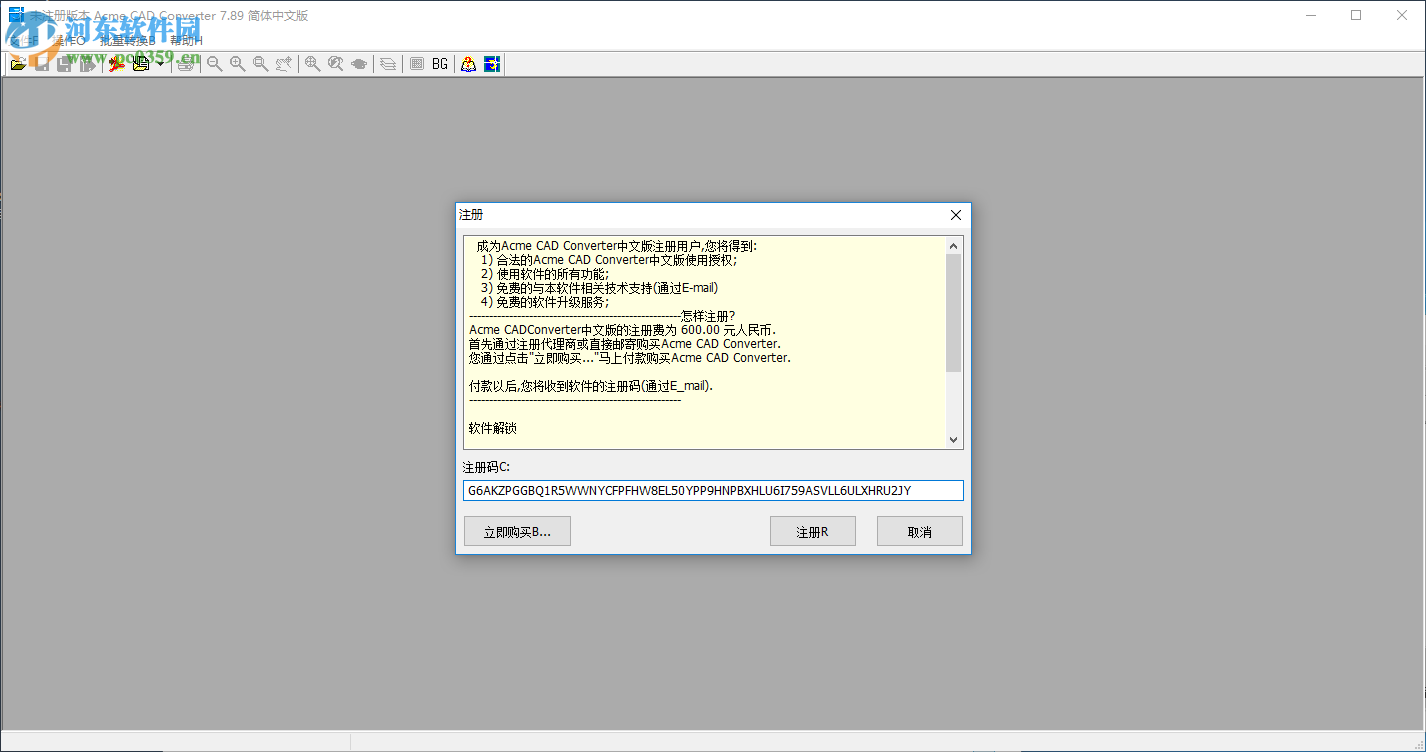Open the export dropdown arrow on the toolbar
Screen dimensions: 1426x752
pos(161,63)
